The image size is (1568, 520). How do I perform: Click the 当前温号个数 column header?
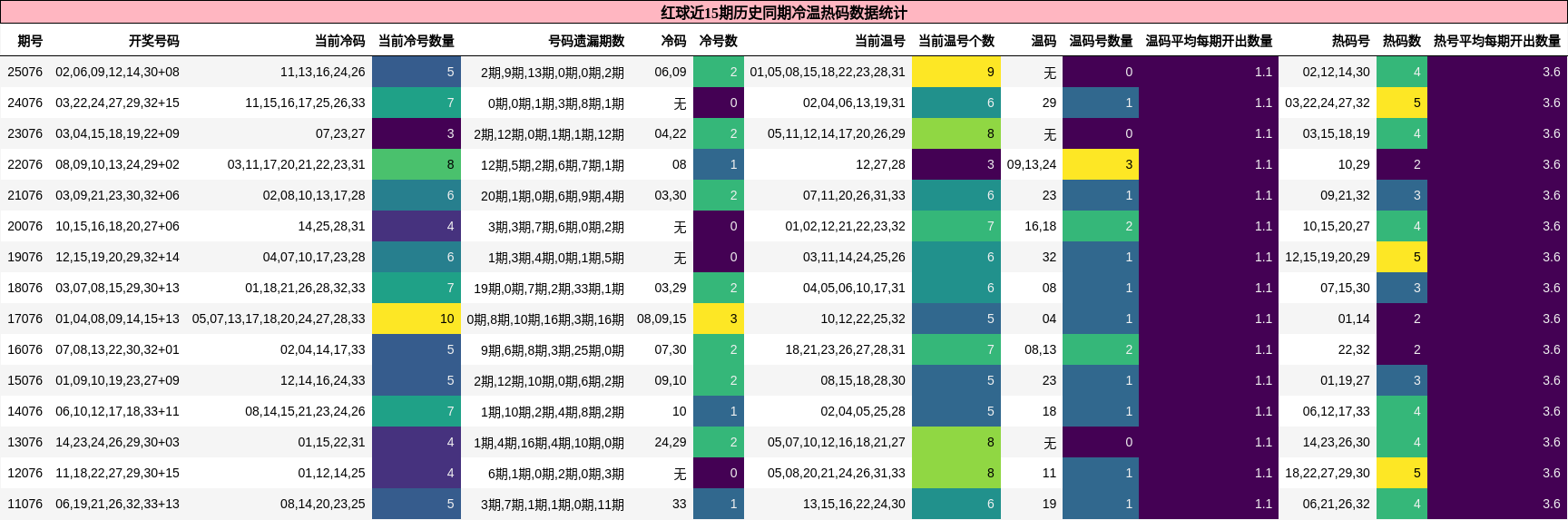(956, 41)
